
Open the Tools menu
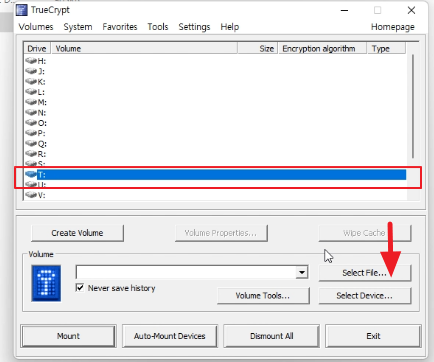coord(158,27)
